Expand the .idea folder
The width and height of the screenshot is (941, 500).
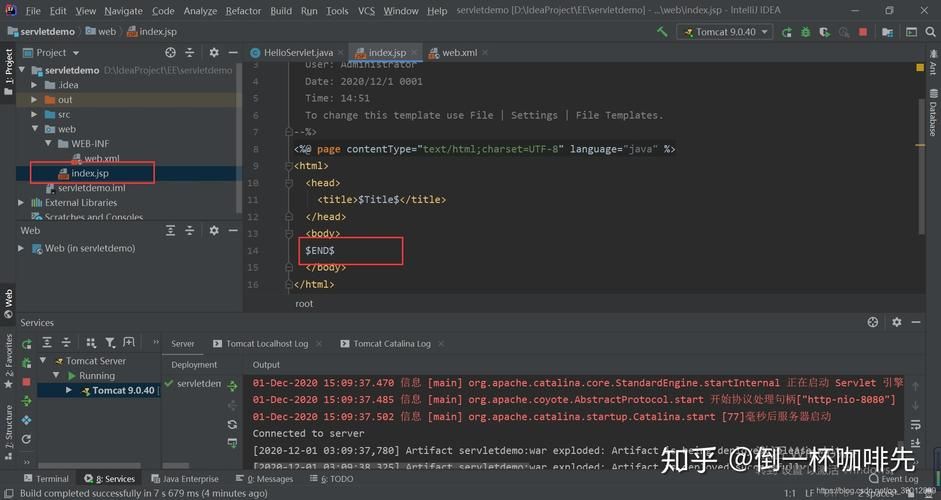(x=34, y=85)
